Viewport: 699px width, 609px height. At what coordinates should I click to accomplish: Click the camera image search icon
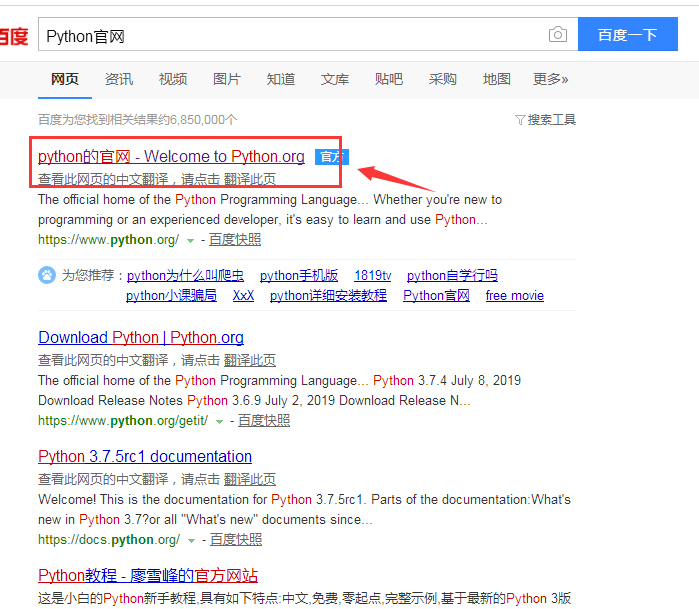click(558, 34)
